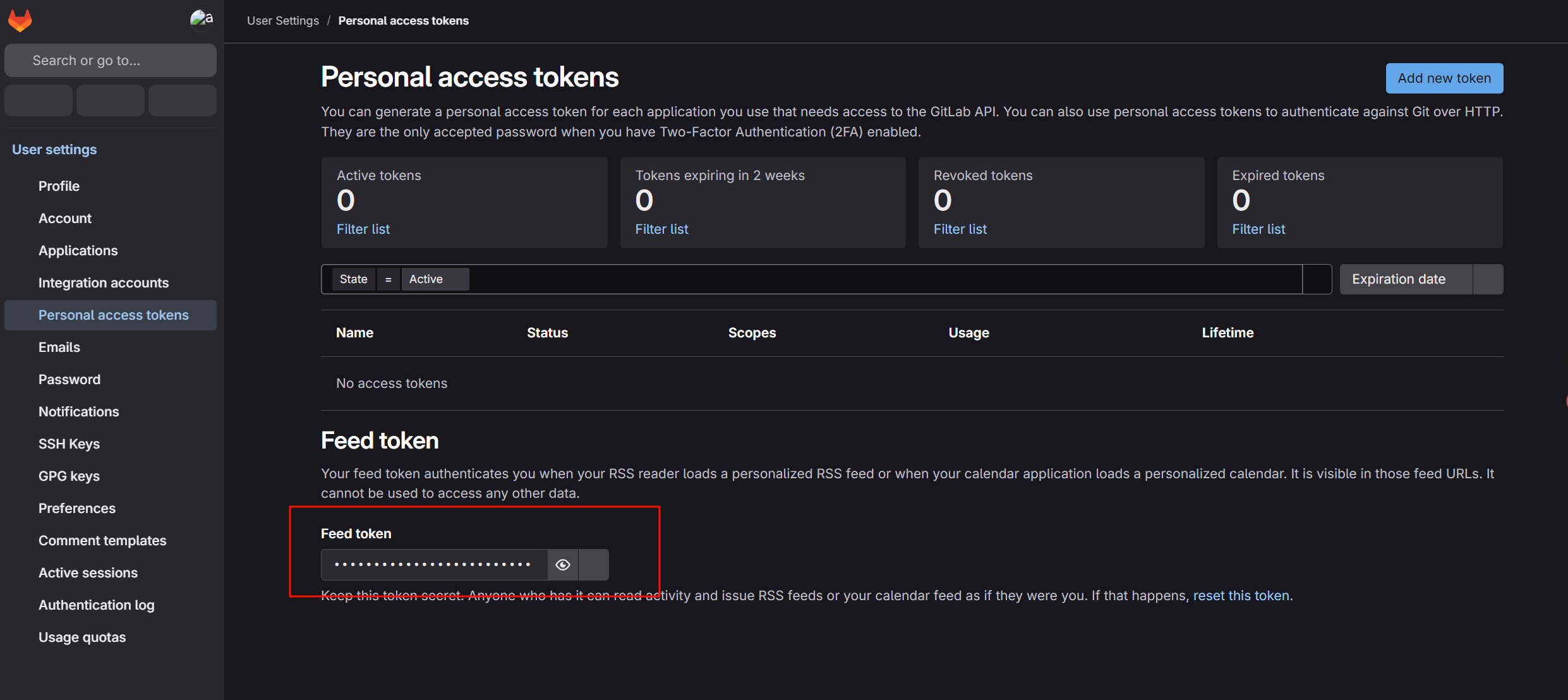Click Filter list under Revoked tokens
This screenshot has height=700, width=1568.
click(960, 229)
